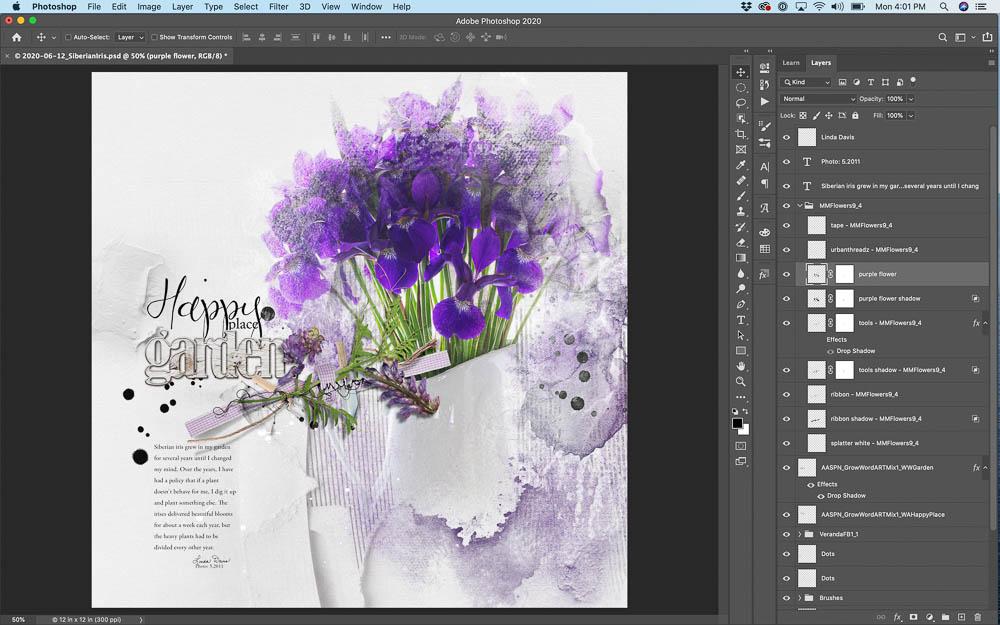1000x625 pixels.
Task: Open the Swatches grid panel icon
Action: pyautogui.click(x=765, y=249)
